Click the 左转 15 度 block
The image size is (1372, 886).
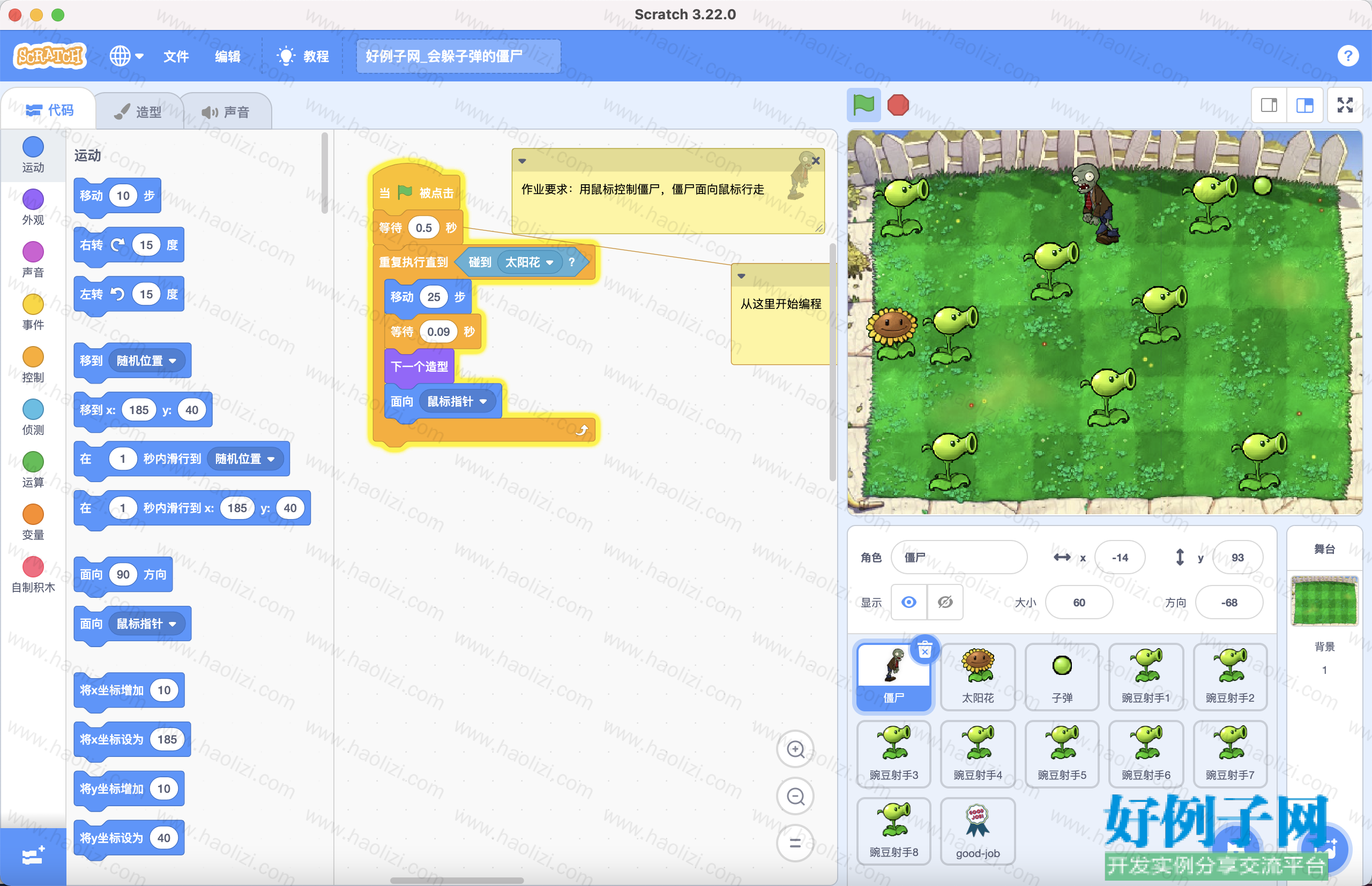click(x=129, y=295)
